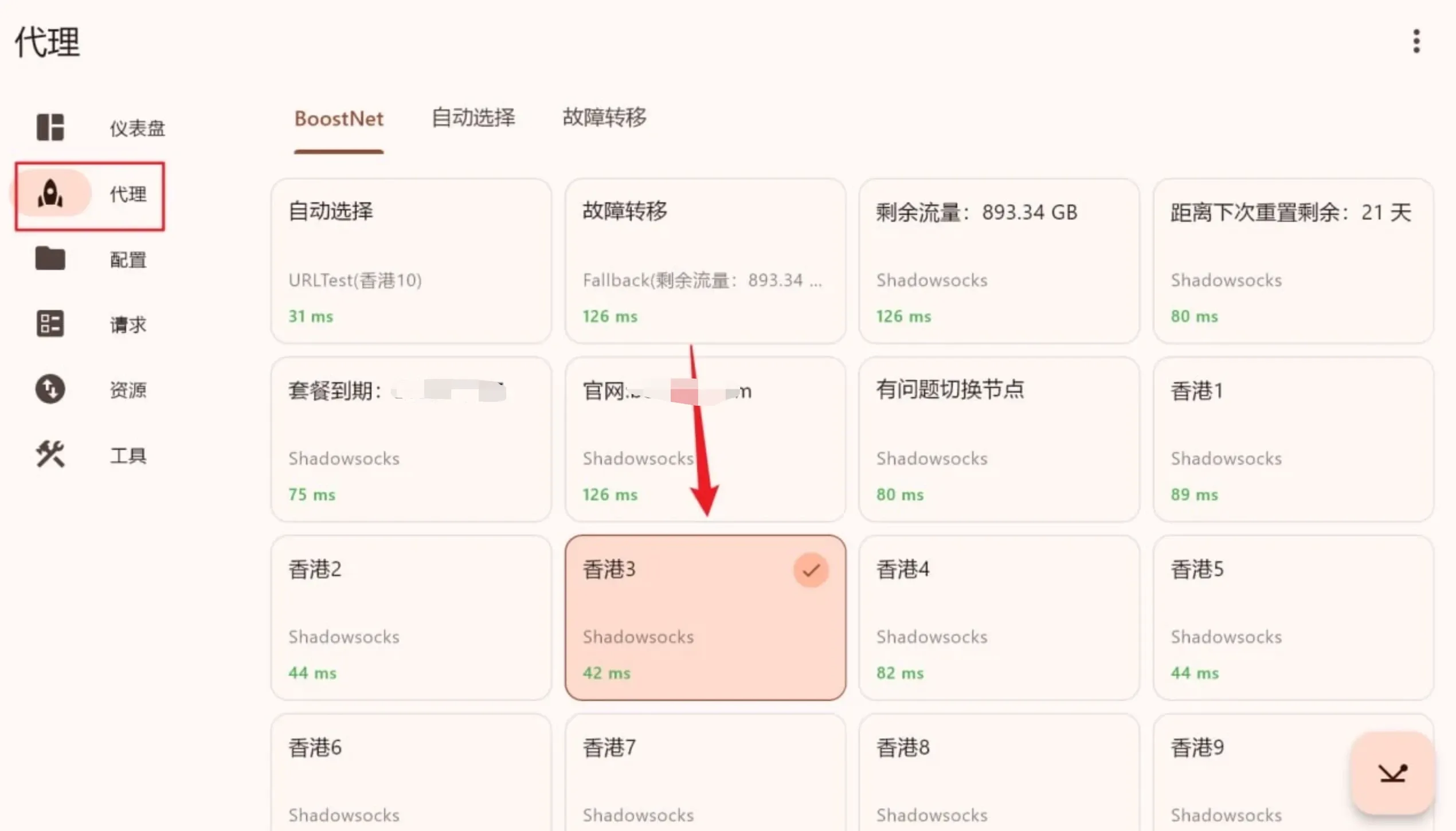The height and width of the screenshot is (831, 1456).
Task: Click the floating delay test button
Action: pos(1393,773)
